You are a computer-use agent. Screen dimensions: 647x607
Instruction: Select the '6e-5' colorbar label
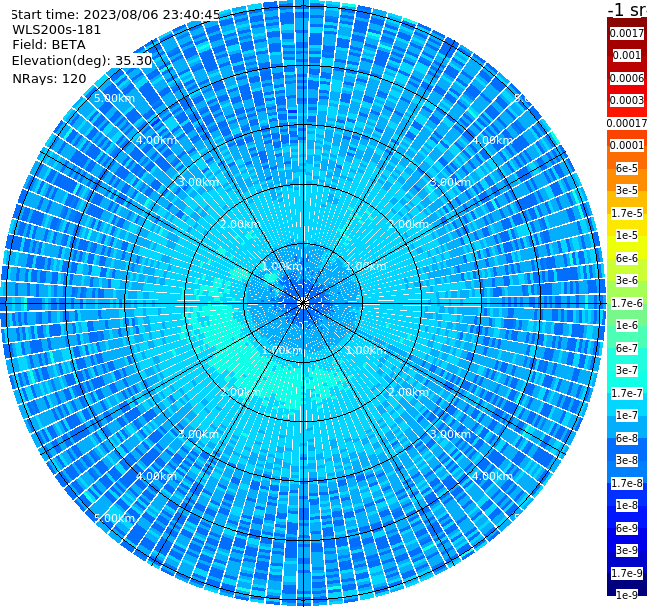627,168
